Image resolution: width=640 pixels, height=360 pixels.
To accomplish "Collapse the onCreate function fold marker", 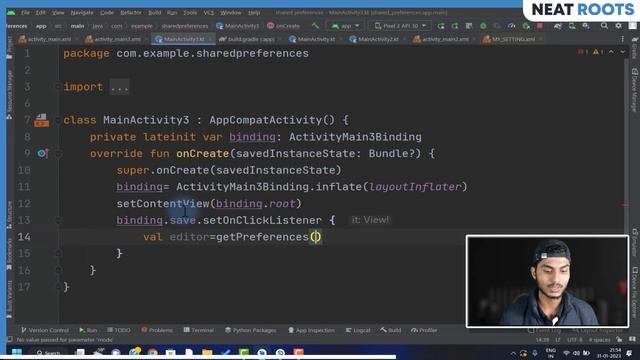I will pos(58,154).
